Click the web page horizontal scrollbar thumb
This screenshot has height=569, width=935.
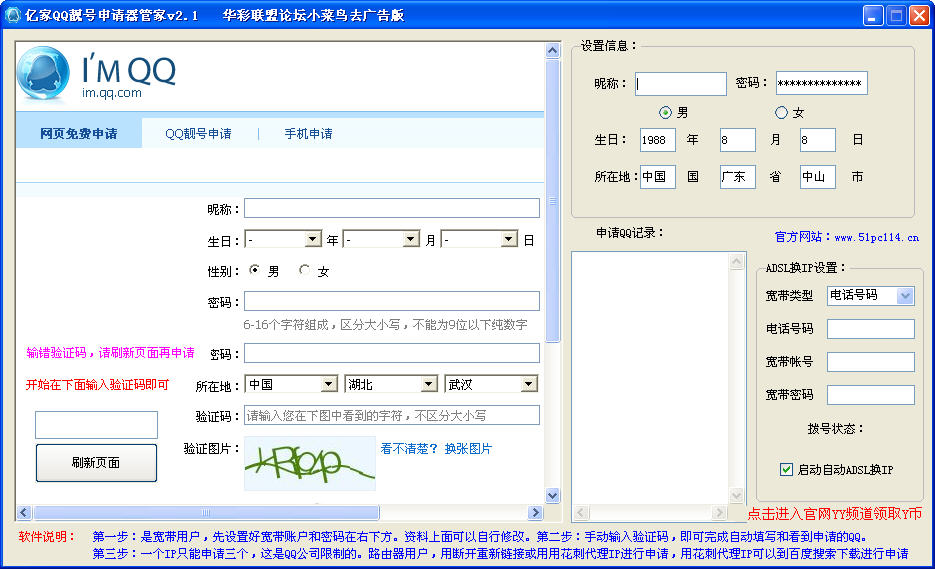(206, 512)
